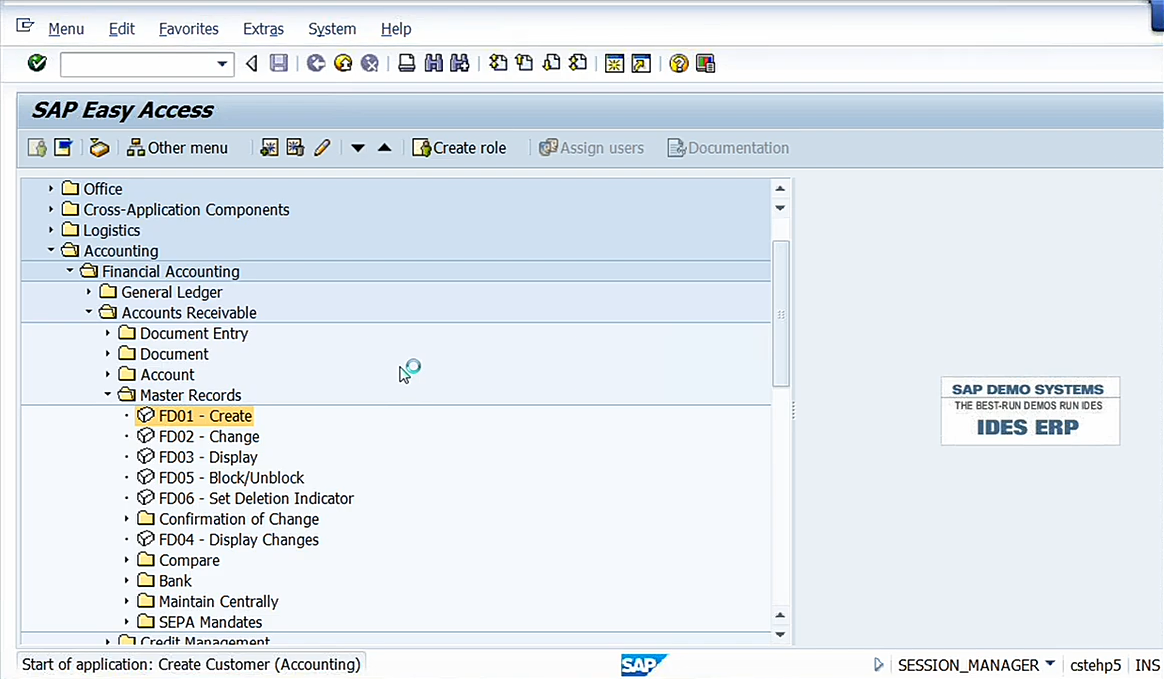Click the Last Page icon
The width and height of the screenshot is (1164, 679).
(578, 63)
